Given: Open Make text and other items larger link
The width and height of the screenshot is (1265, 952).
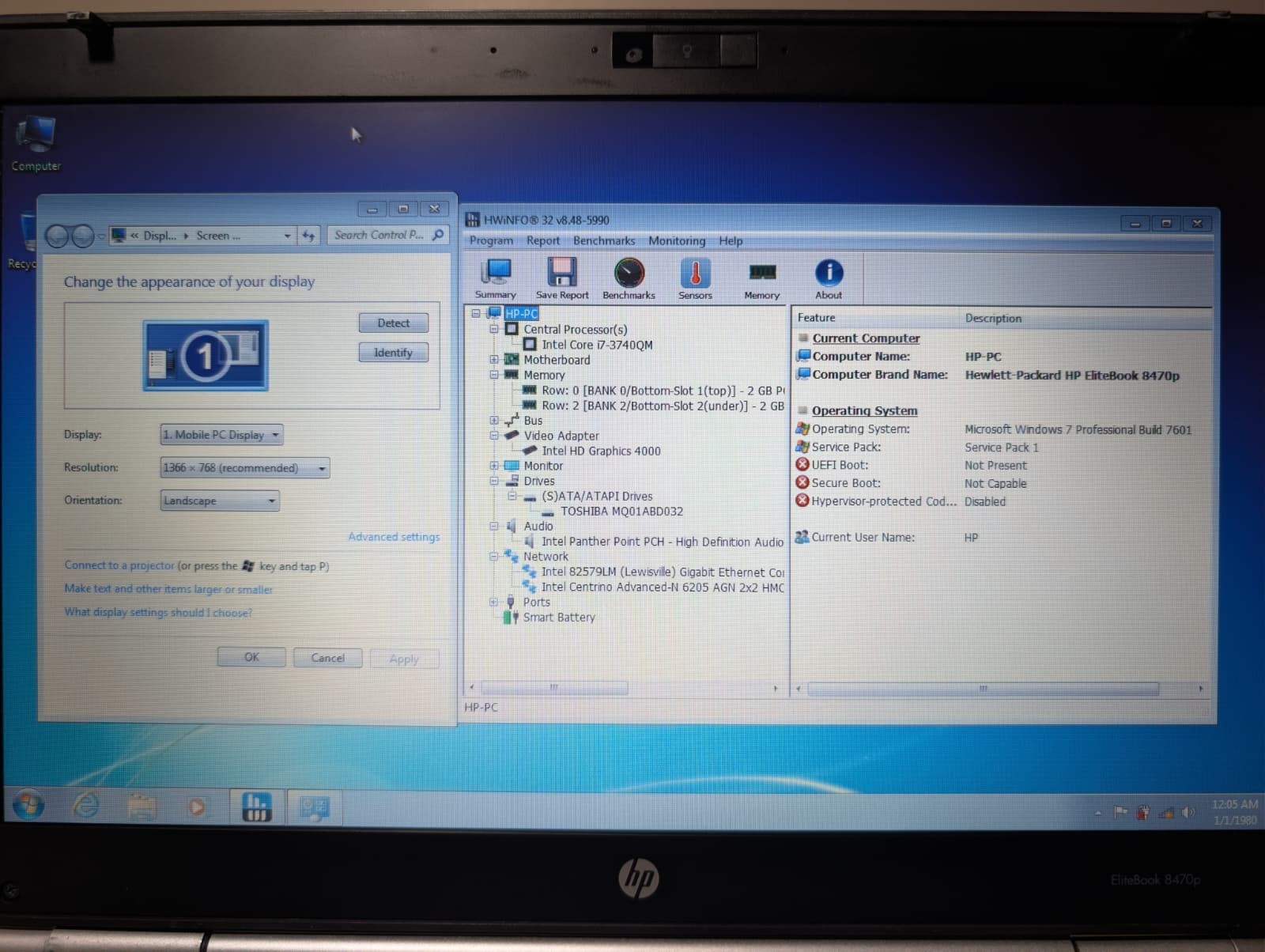Looking at the screenshot, I should click(x=168, y=589).
